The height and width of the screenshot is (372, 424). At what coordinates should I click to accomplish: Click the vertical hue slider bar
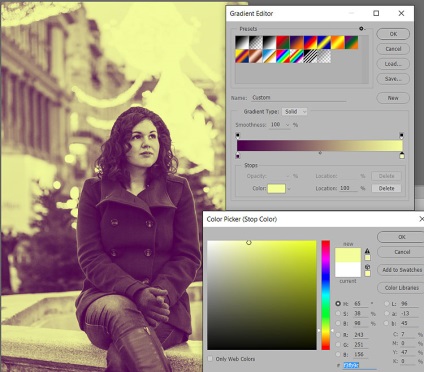326,295
